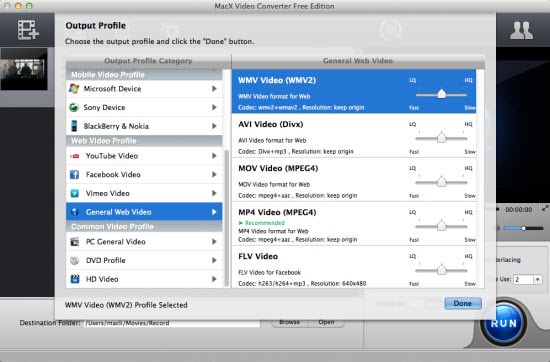
Task: Adjust MOV Video quality slider
Action: pyautogui.click(x=441, y=182)
